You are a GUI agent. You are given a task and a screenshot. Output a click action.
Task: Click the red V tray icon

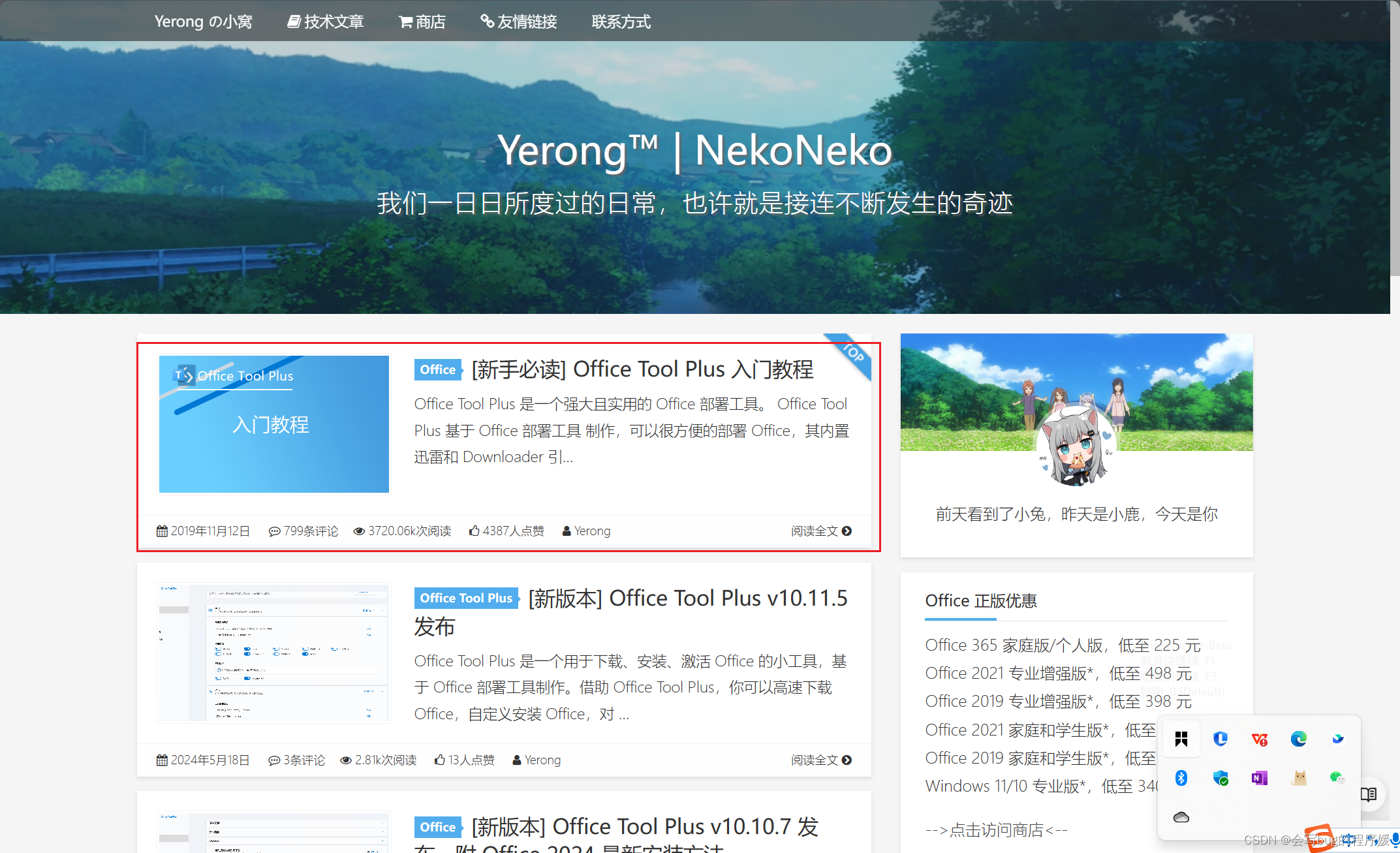pos(1259,739)
